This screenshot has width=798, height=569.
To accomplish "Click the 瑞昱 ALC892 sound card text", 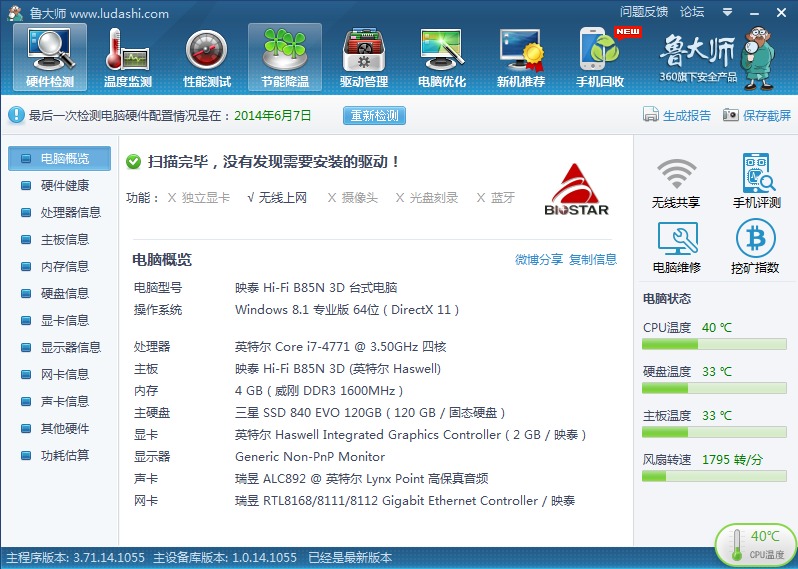I will click(361, 478).
